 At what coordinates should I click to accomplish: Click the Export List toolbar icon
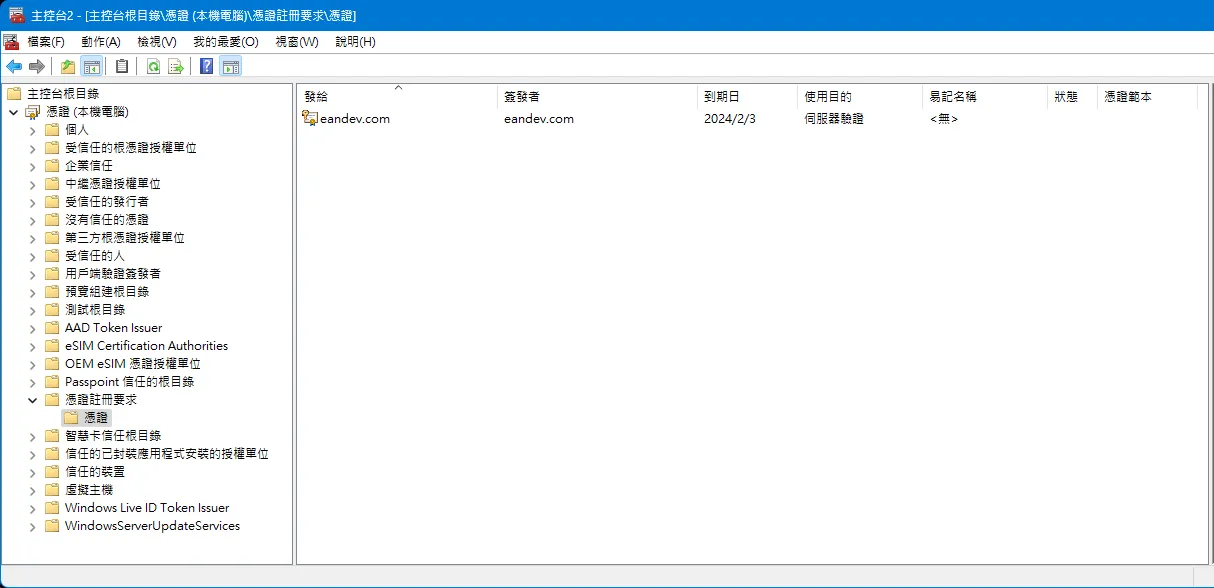176,67
